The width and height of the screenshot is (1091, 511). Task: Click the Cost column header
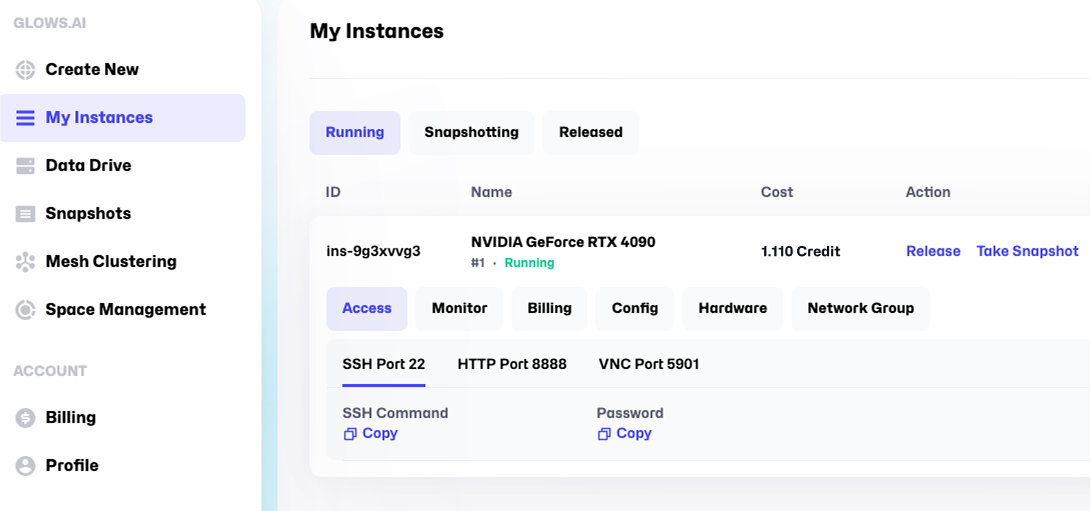click(x=777, y=192)
